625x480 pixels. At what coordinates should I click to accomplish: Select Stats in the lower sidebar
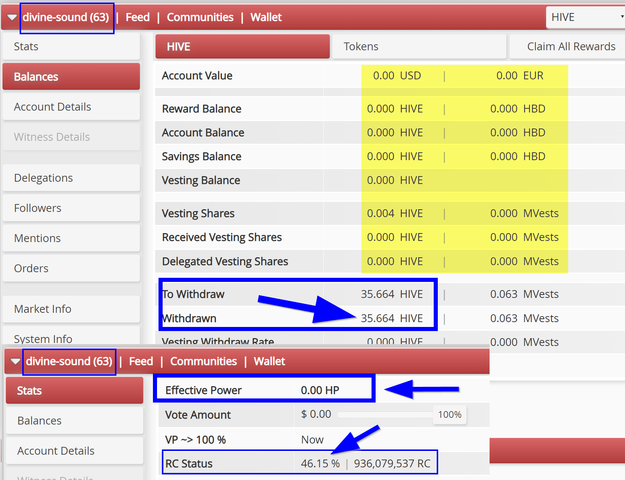pos(75,390)
